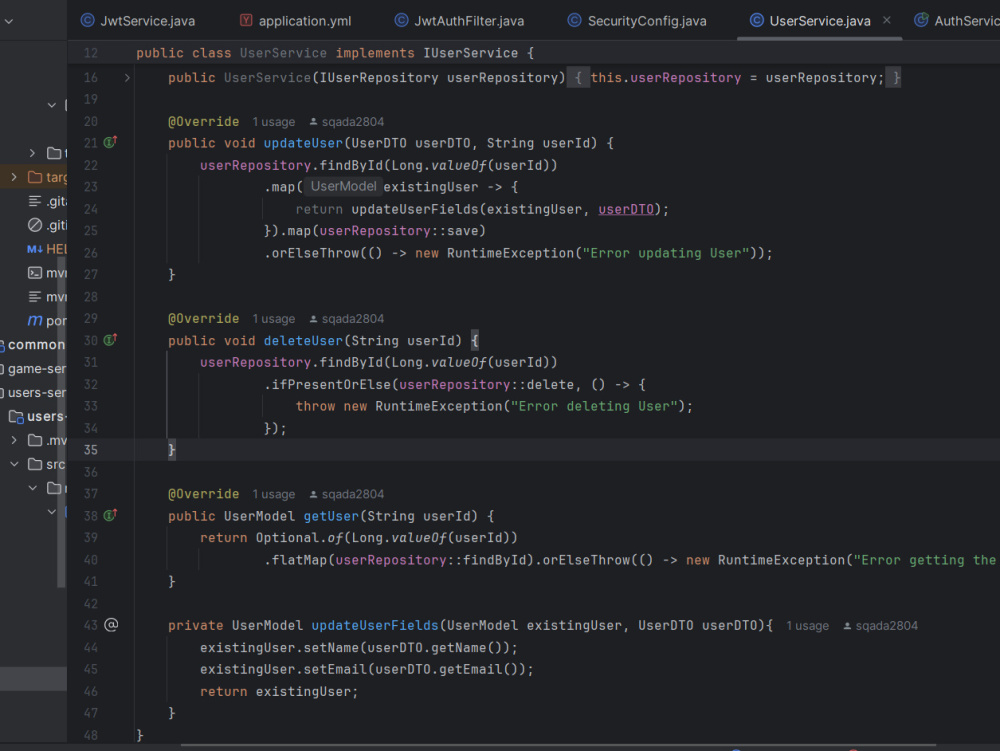Click the .gita text file icon
The image size is (1000, 751).
click(35, 201)
